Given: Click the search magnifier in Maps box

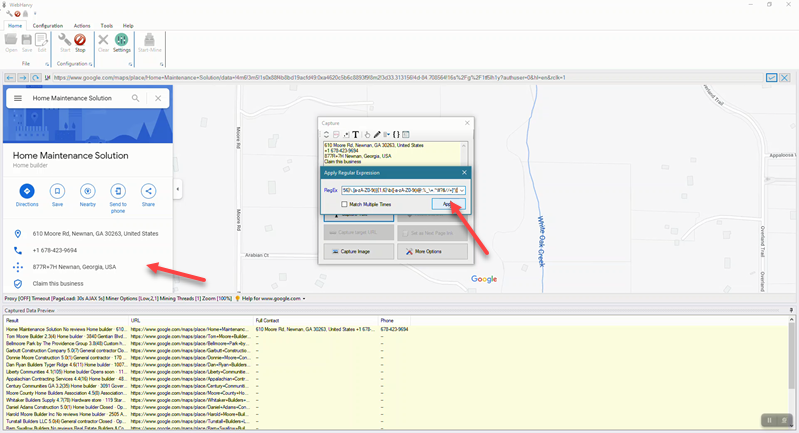Looking at the screenshot, I should coord(136,99).
